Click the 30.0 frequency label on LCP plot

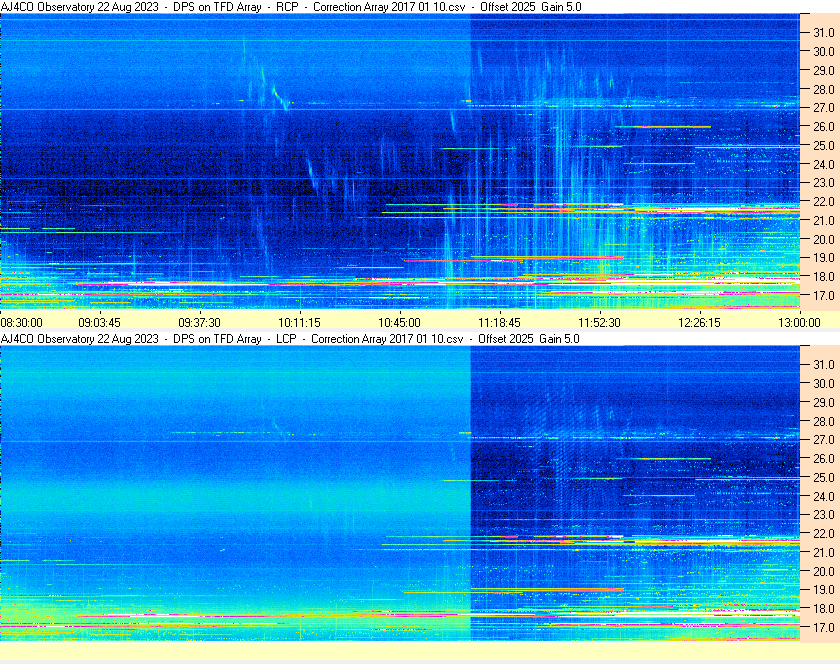pyautogui.click(x=823, y=383)
